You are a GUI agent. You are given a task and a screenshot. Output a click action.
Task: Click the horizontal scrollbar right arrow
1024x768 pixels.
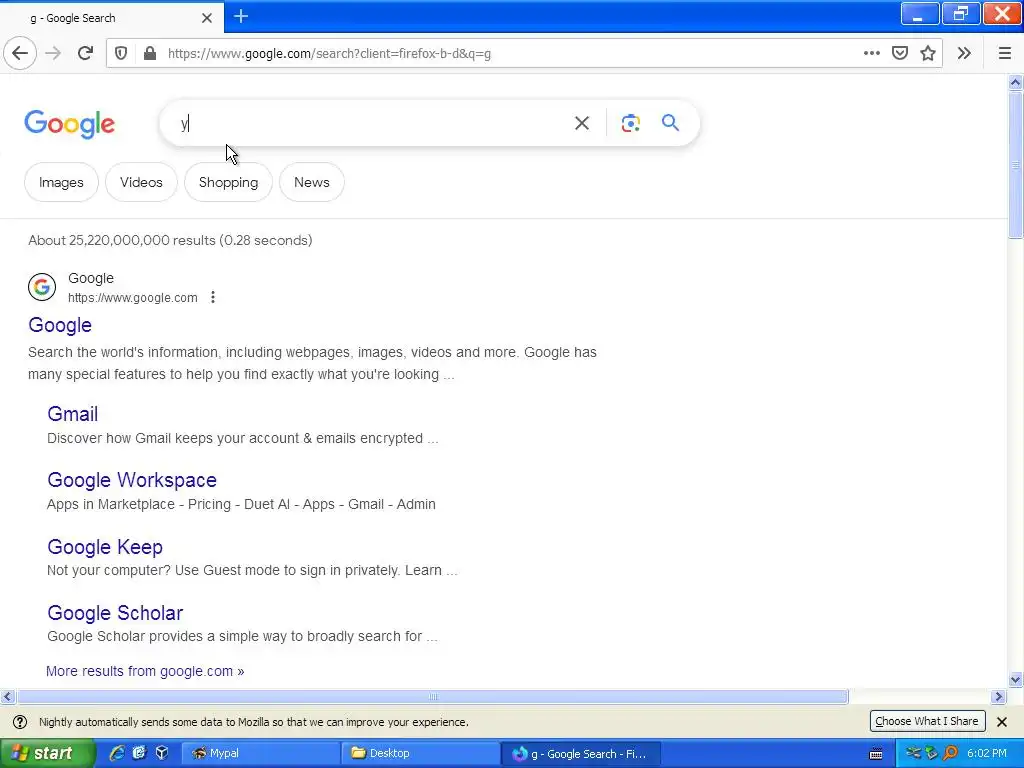998,697
